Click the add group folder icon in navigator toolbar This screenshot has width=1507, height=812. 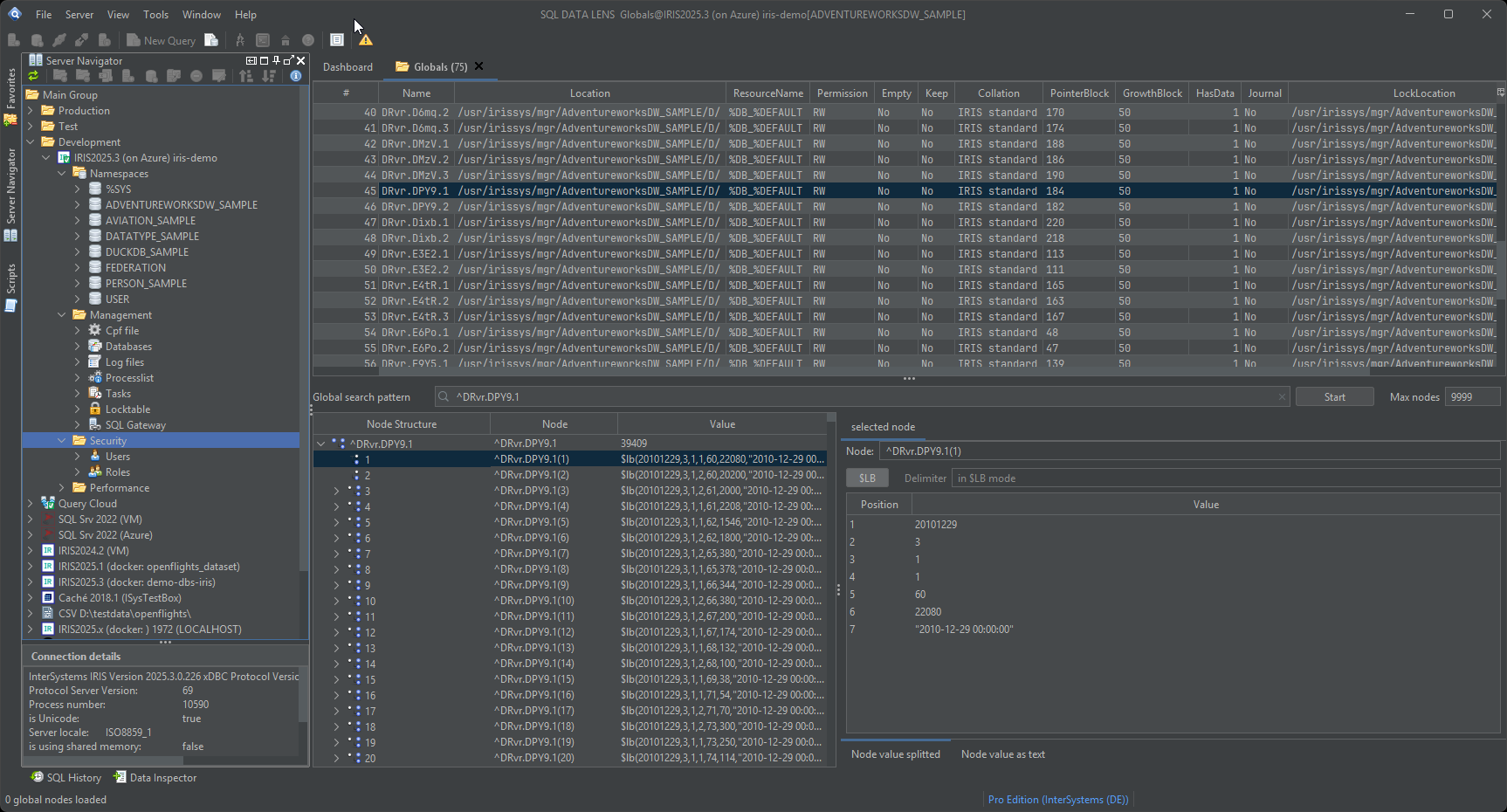click(x=60, y=76)
